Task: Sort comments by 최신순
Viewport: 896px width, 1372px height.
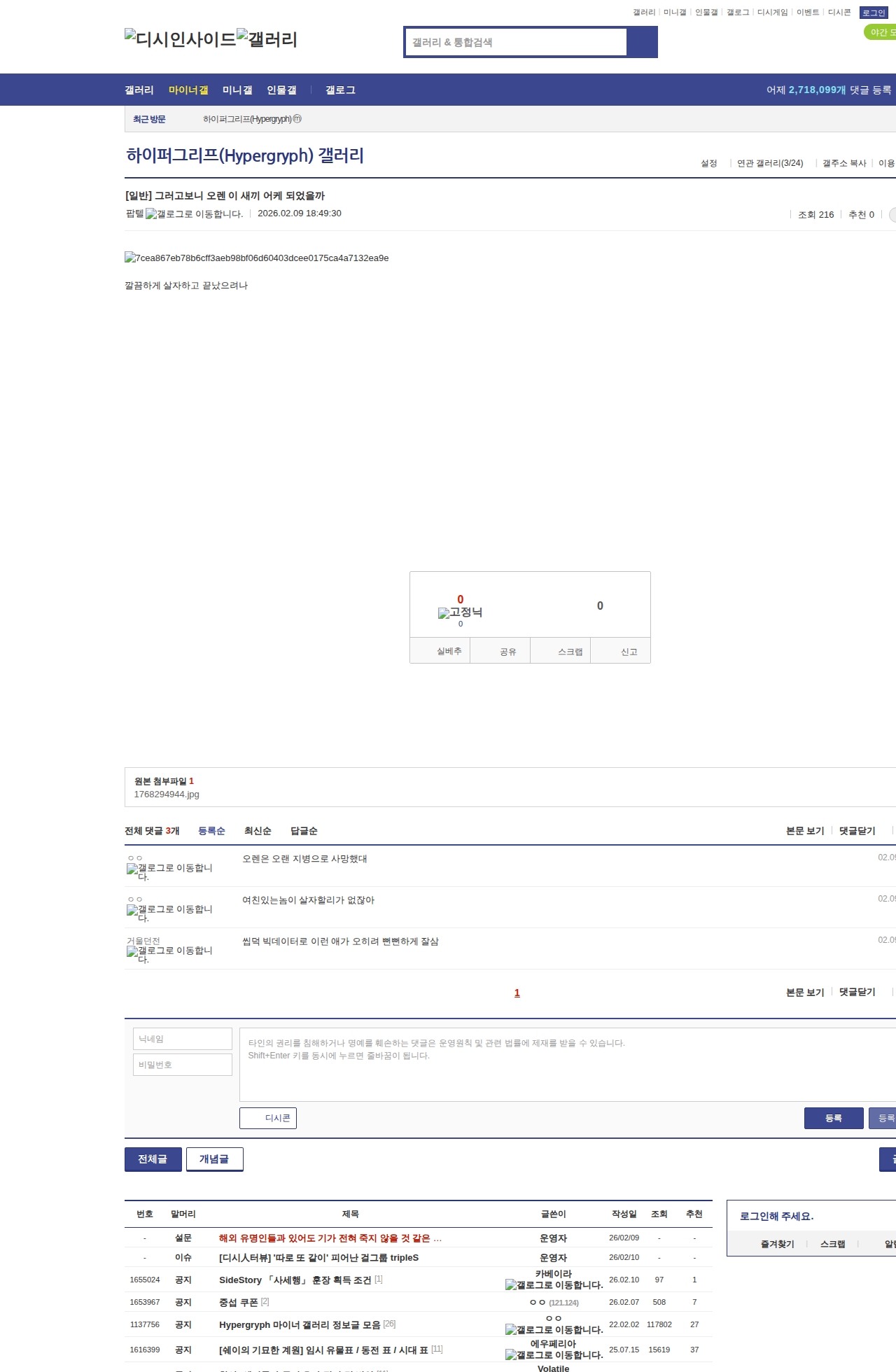Action: 258,831
